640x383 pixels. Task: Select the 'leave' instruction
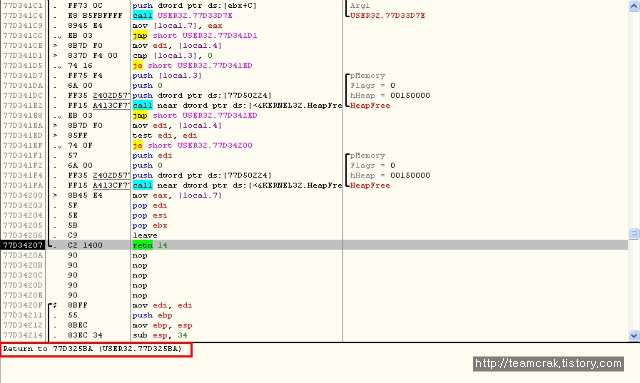coord(145,236)
